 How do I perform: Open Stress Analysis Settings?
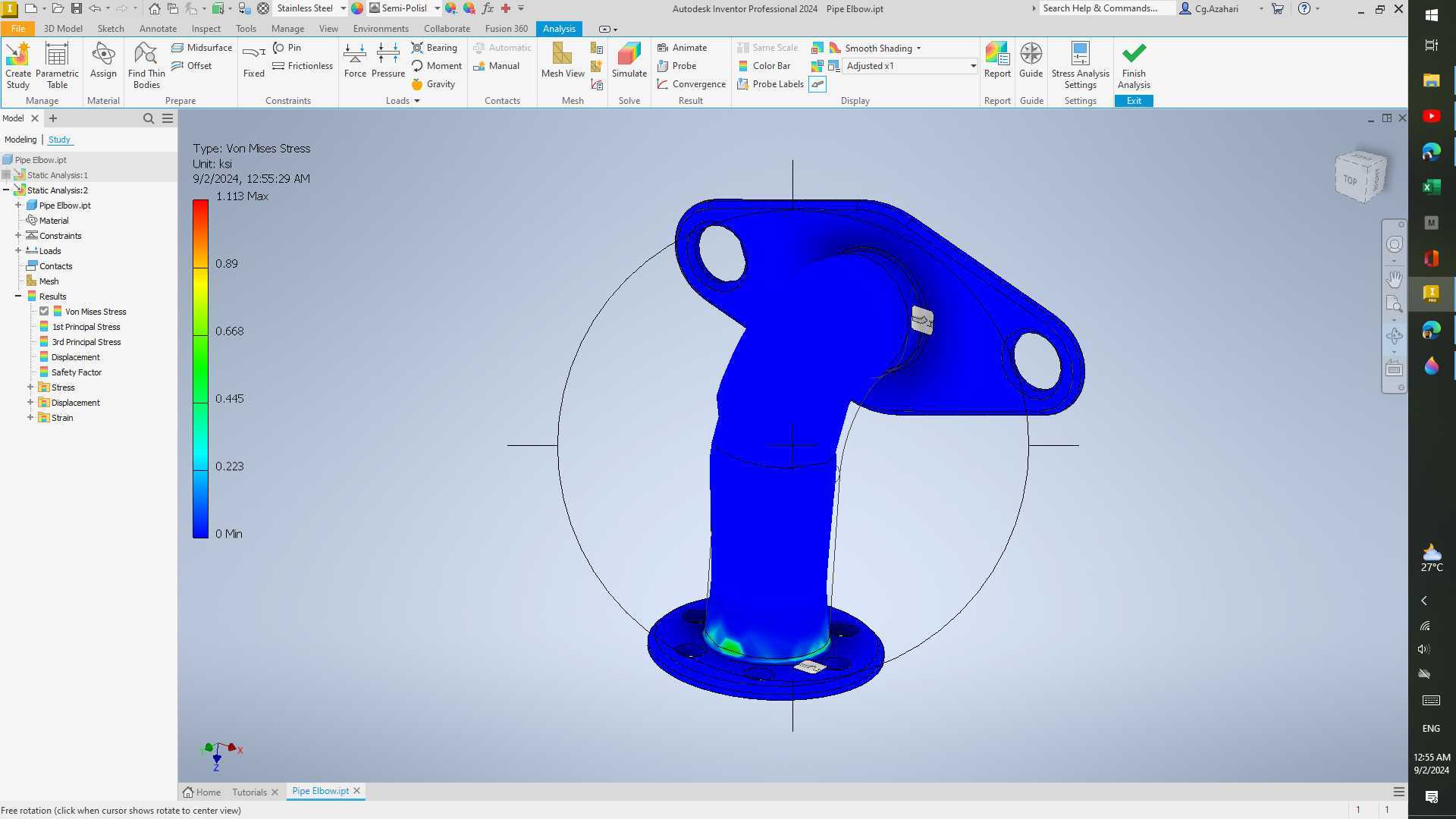point(1080,66)
